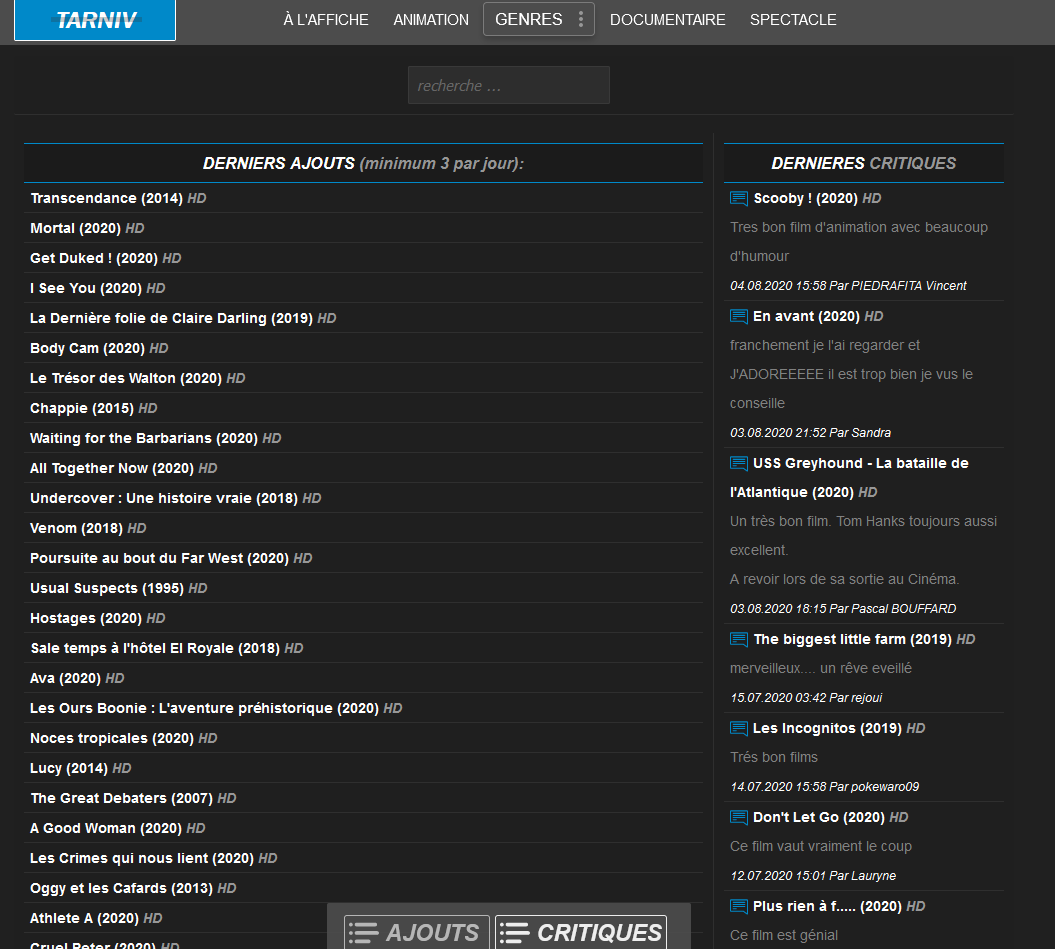The width and height of the screenshot is (1055, 949).
Task: Click review date '12.07.2020 15:01 Par Lauryne'
Action: point(813,876)
